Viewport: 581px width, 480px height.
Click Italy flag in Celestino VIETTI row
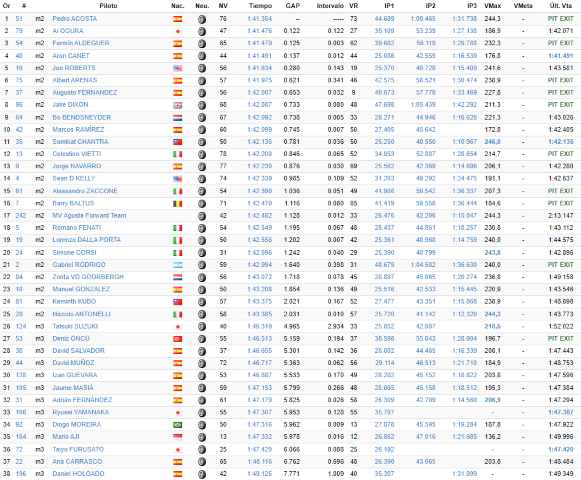tap(177, 154)
